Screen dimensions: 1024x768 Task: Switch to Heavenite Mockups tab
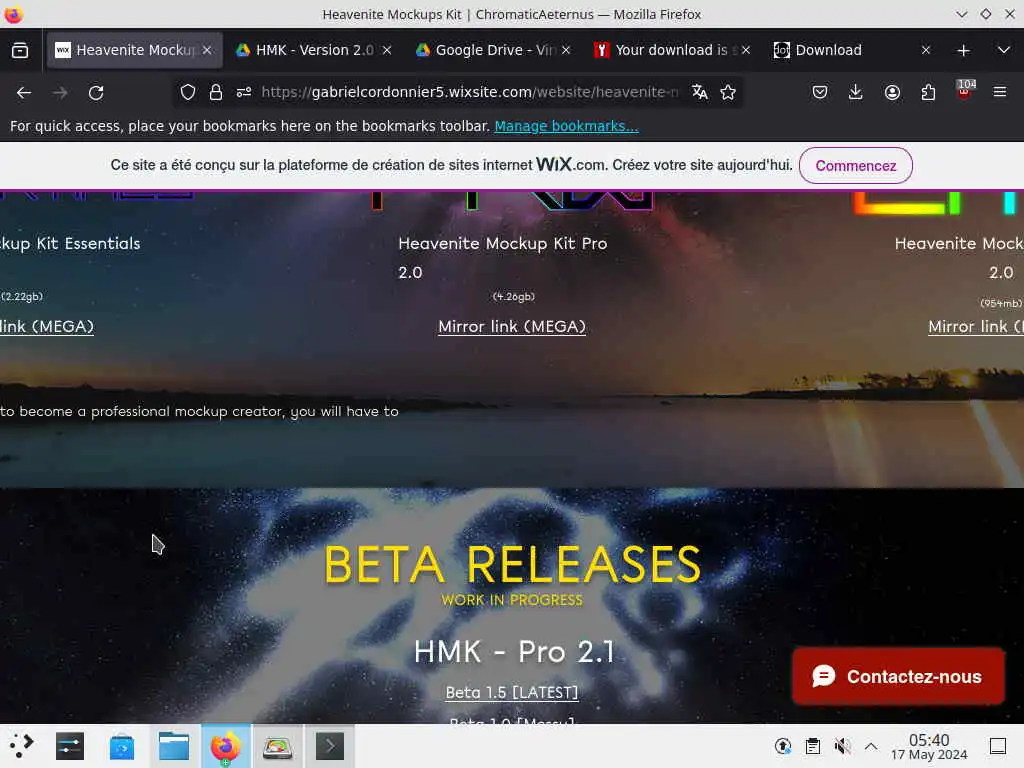tap(135, 50)
